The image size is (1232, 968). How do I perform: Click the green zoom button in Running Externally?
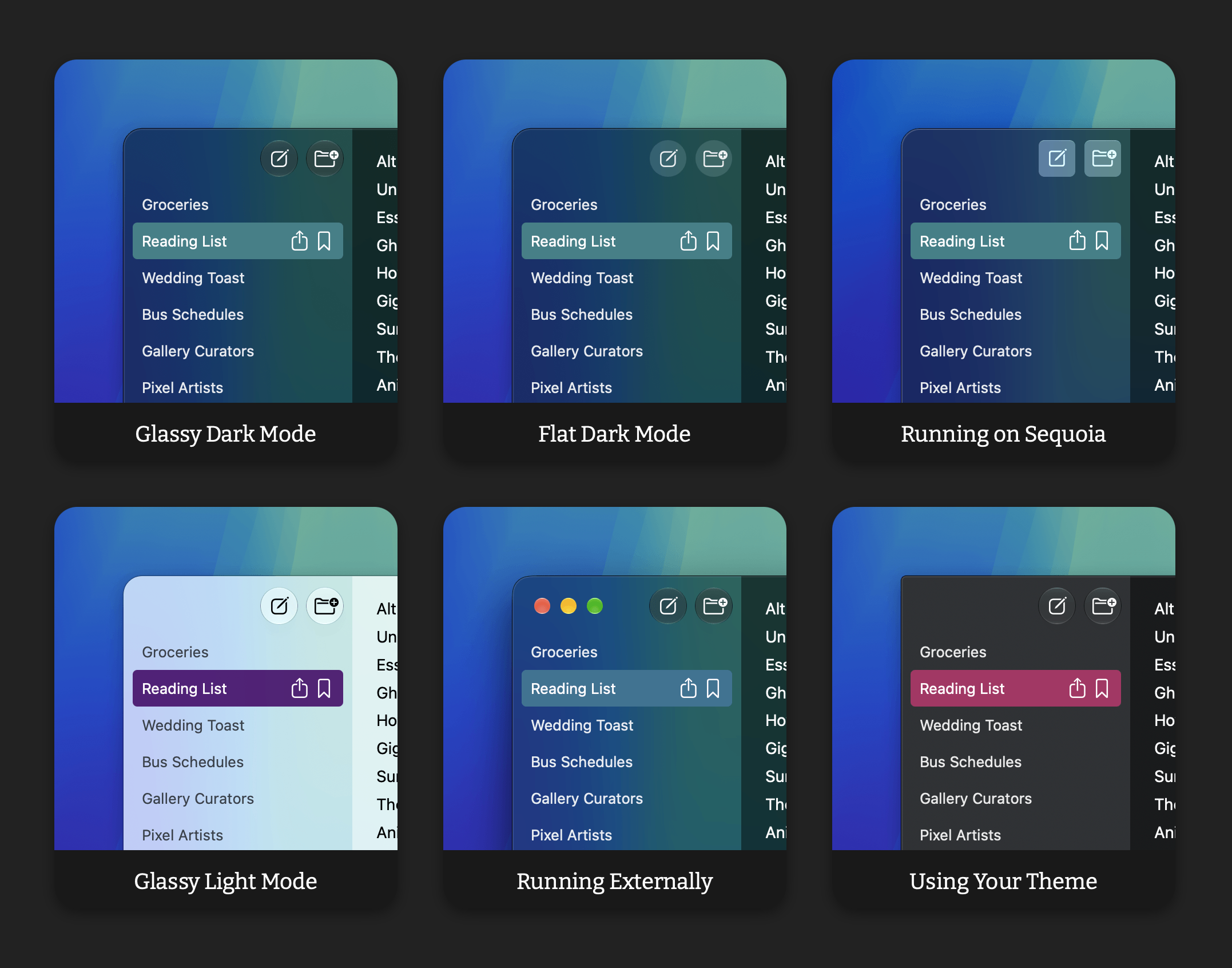point(595,606)
